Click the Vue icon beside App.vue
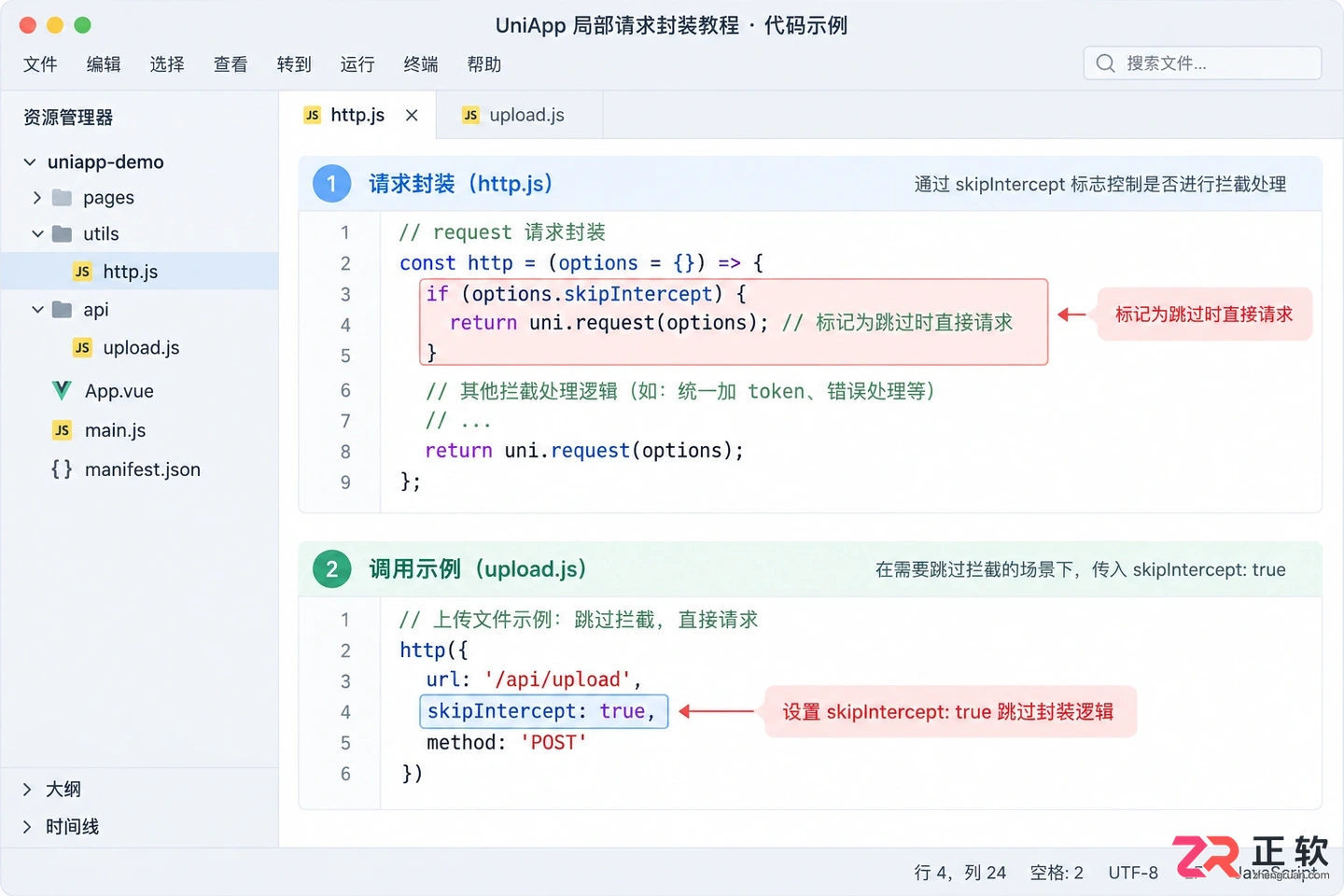This screenshot has width=1344, height=896. click(x=62, y=391)
